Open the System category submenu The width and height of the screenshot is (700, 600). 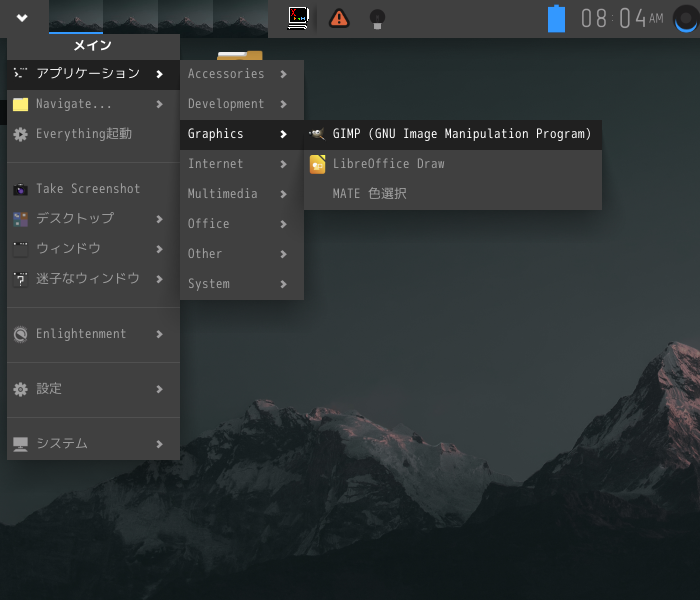(x=242, y=284)
